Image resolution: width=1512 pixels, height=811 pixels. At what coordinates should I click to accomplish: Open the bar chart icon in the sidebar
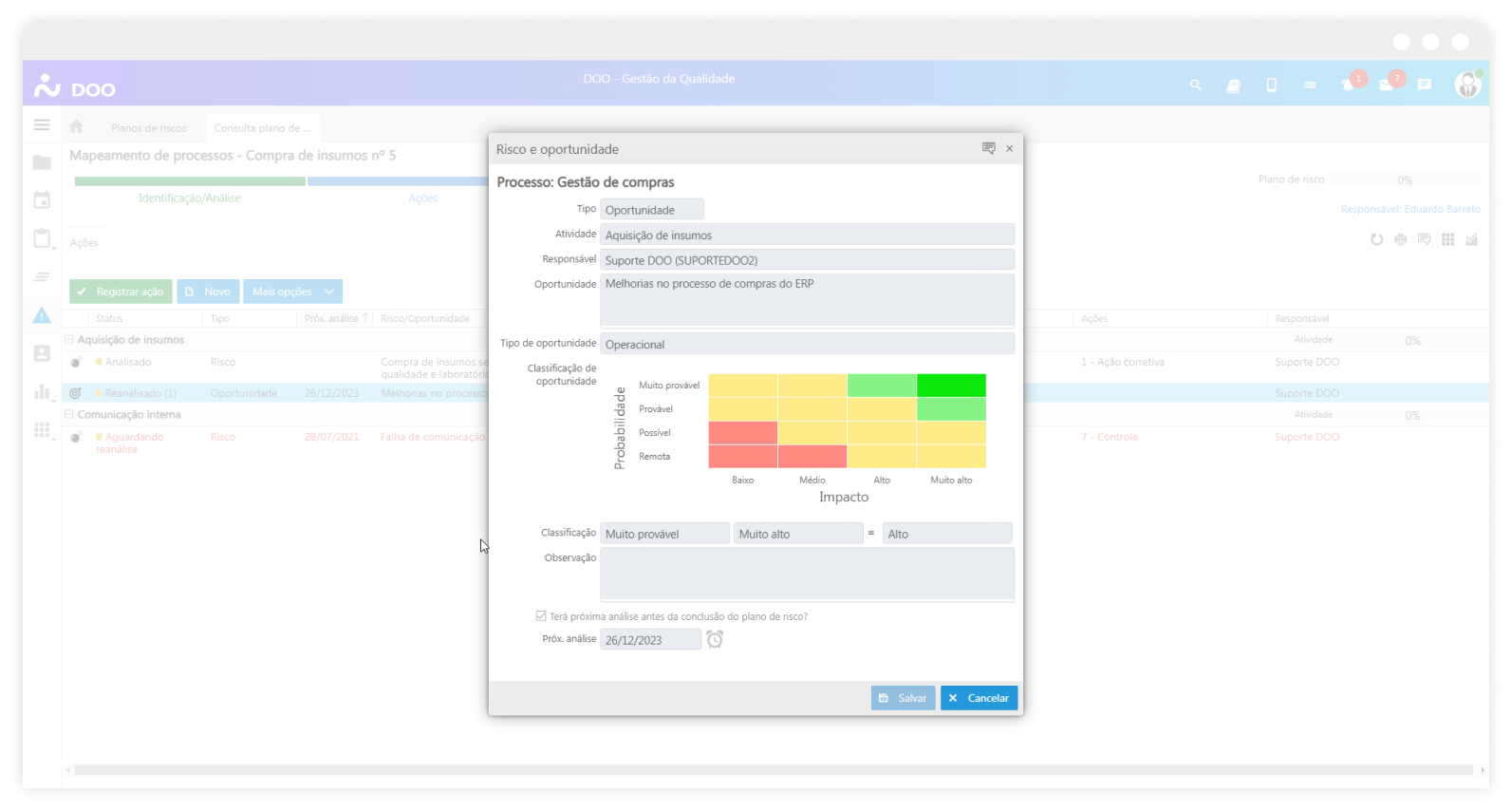pos(42,391)
